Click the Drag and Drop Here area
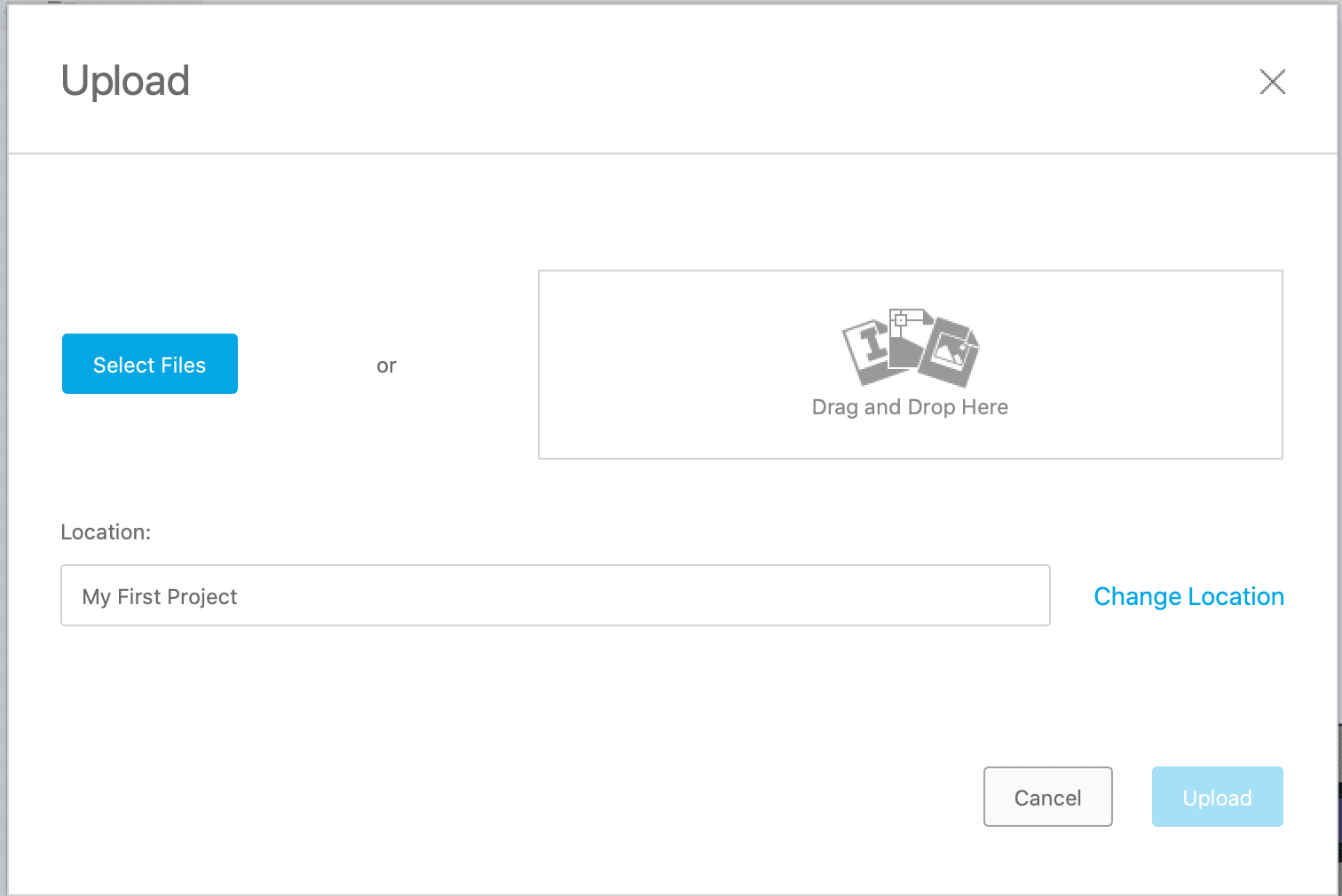 pos(911,365)
